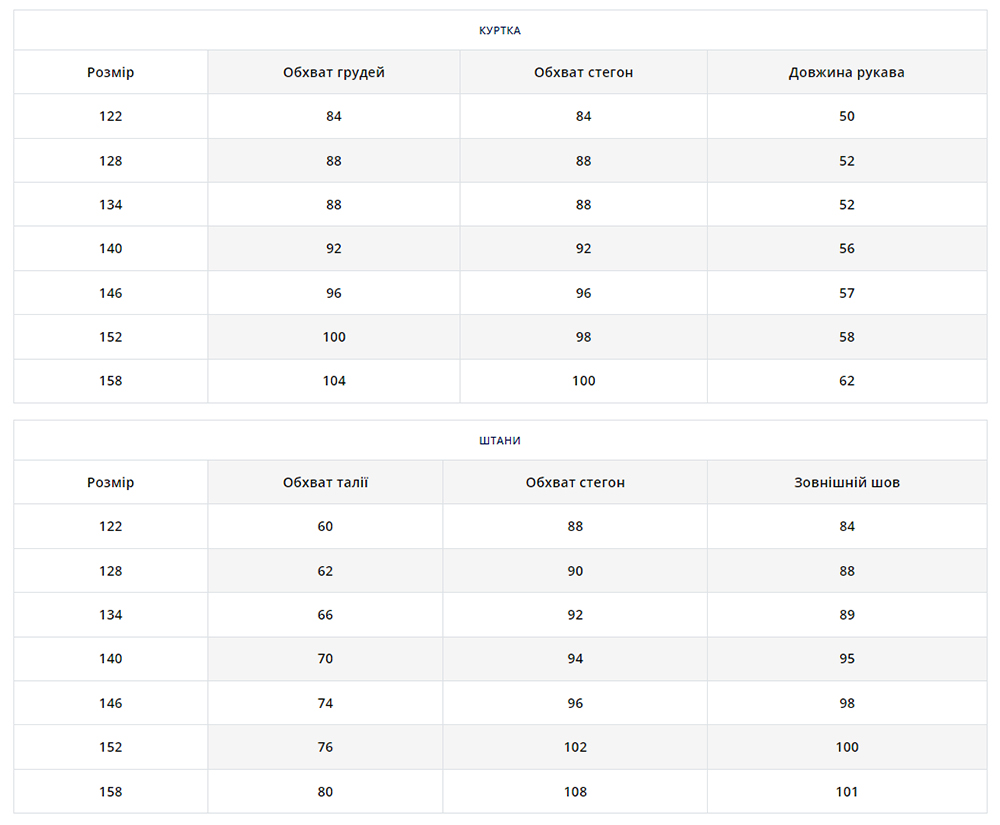
Task: Select the Обхват грудей column header
Action: click(333, 73)
